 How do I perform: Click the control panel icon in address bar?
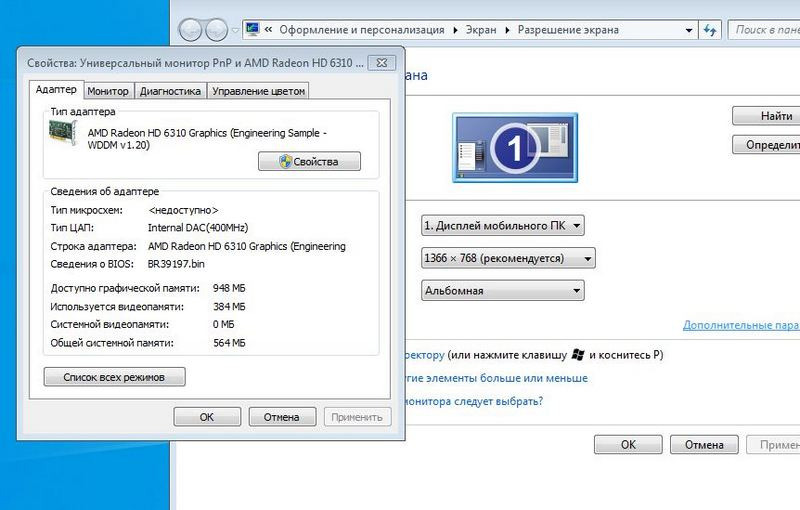(x=252, y=29)
